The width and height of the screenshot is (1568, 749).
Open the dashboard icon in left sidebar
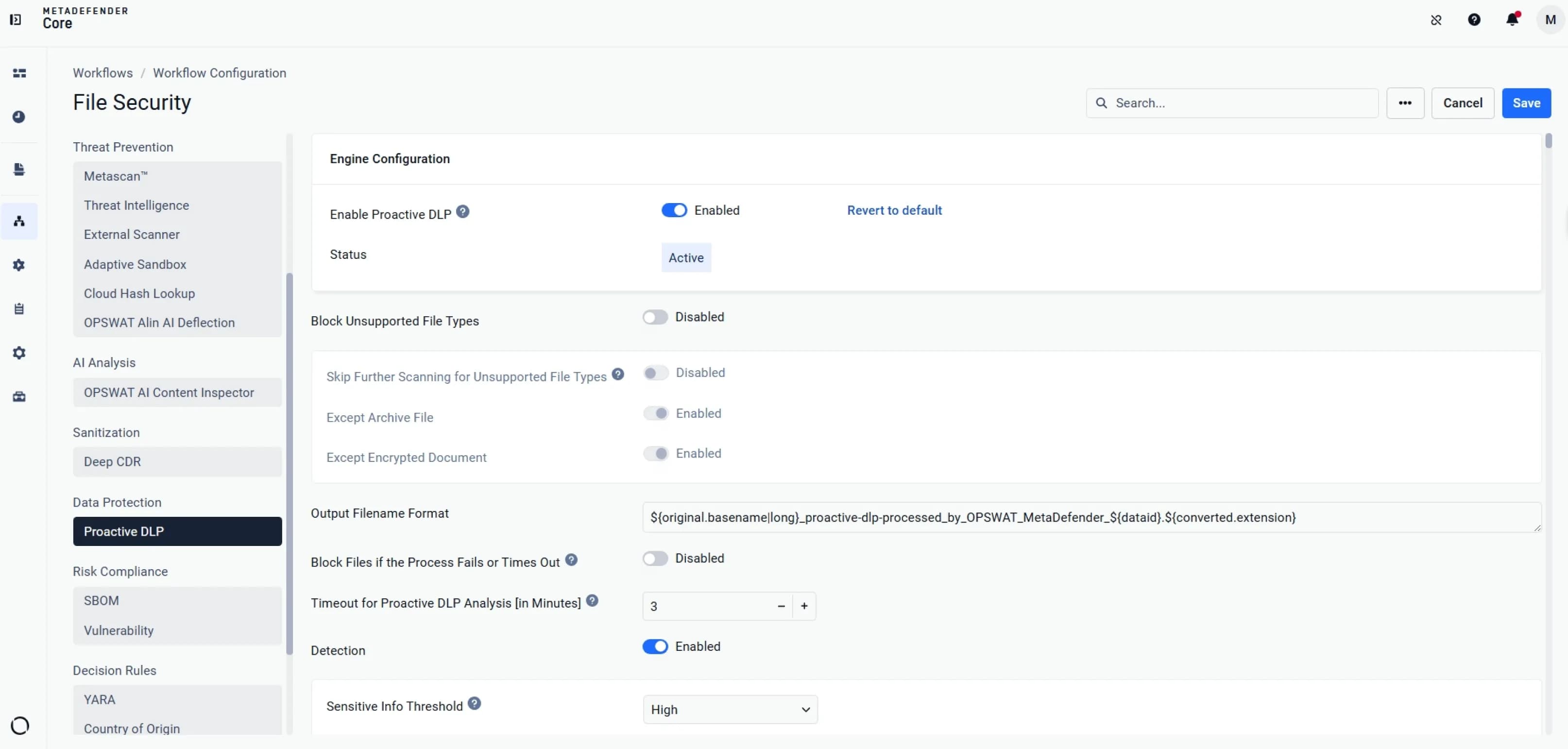19,73
